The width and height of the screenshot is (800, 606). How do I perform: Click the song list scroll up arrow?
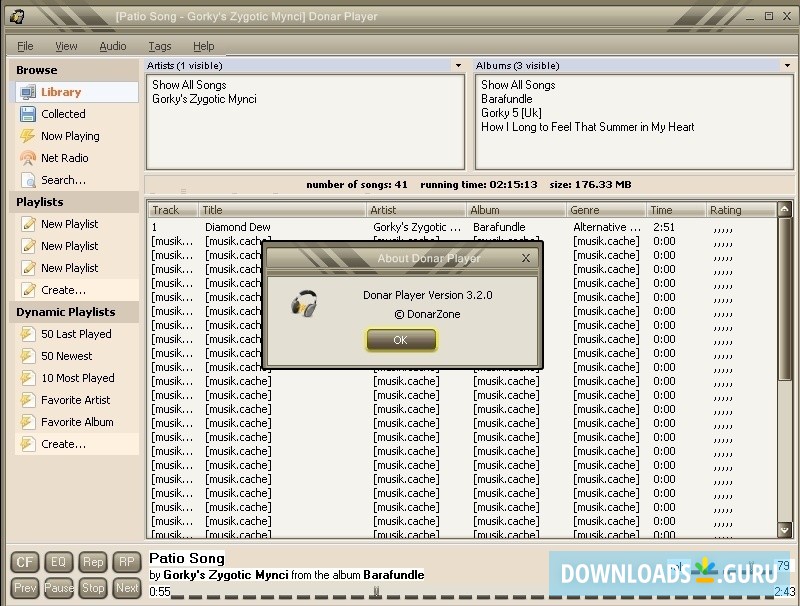coord(785,209)
